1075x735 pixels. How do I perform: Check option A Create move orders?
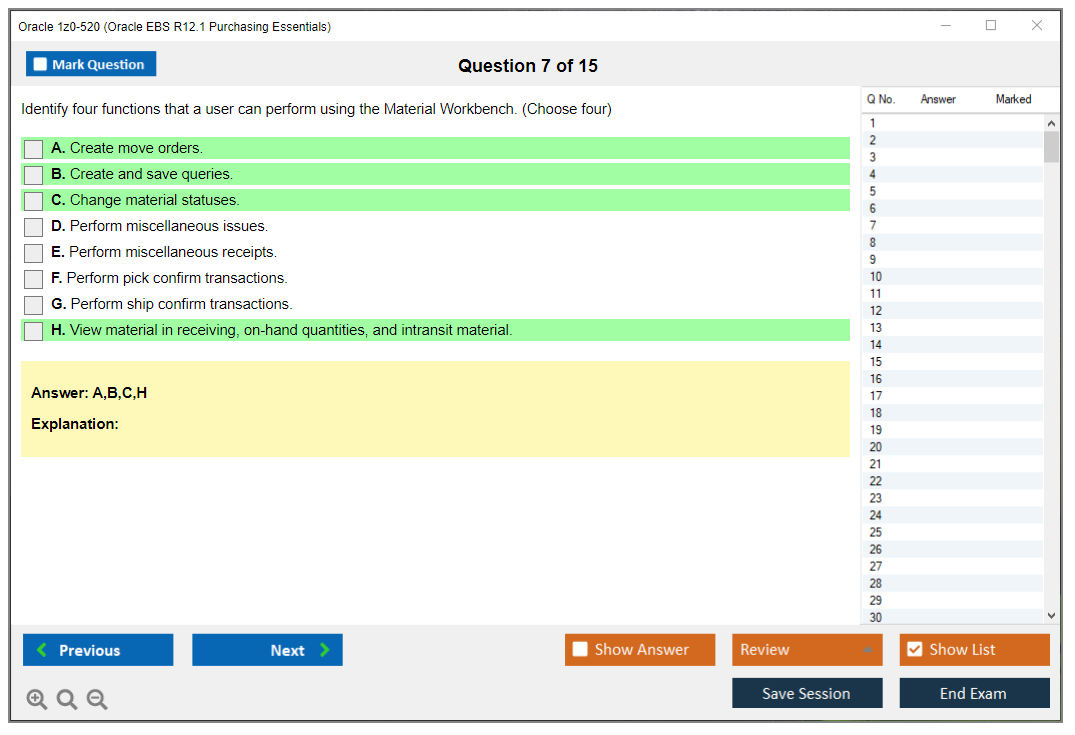[34, 149]
